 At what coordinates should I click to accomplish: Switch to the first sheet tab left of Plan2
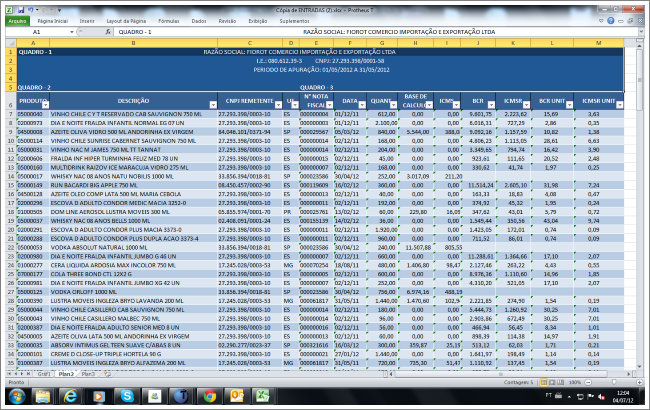coord(44,374)
